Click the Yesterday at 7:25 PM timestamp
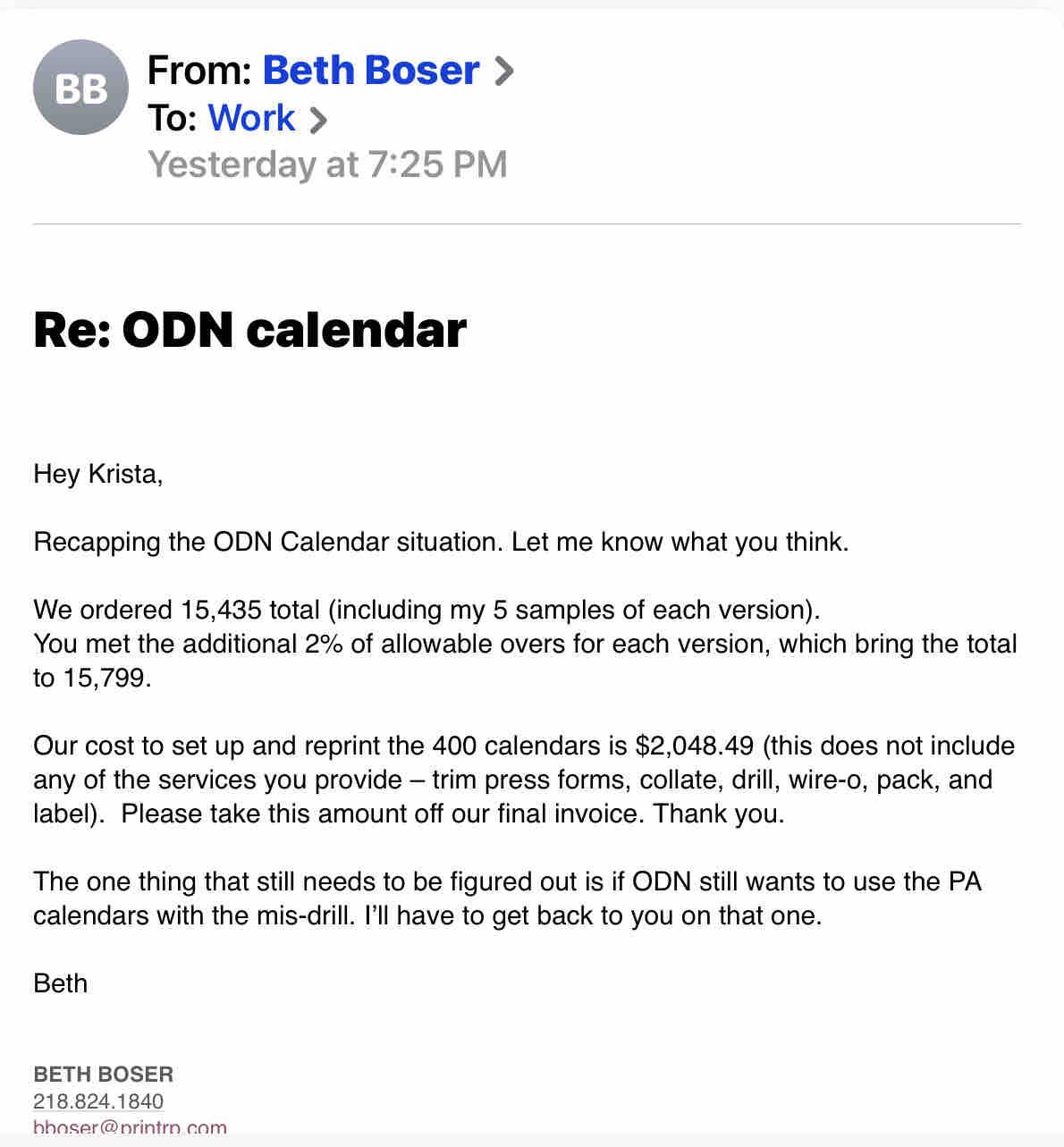 [x=327, y=164]
